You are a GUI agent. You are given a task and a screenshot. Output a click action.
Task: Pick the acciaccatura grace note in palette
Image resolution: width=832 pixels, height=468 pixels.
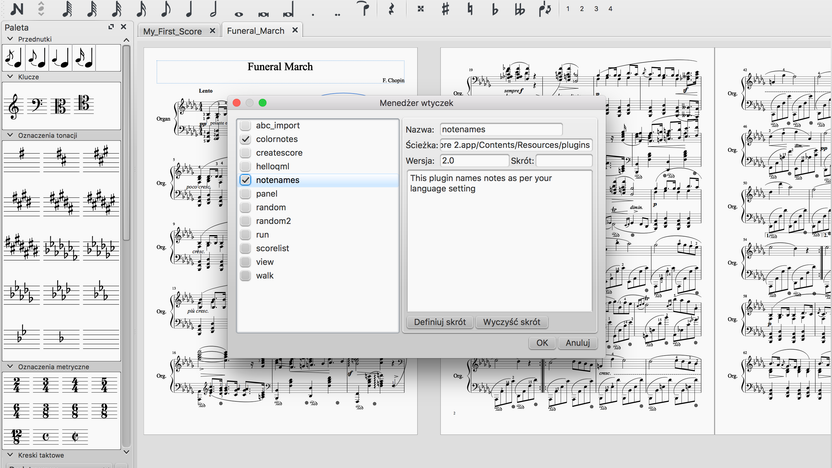(x=14, y=58)
